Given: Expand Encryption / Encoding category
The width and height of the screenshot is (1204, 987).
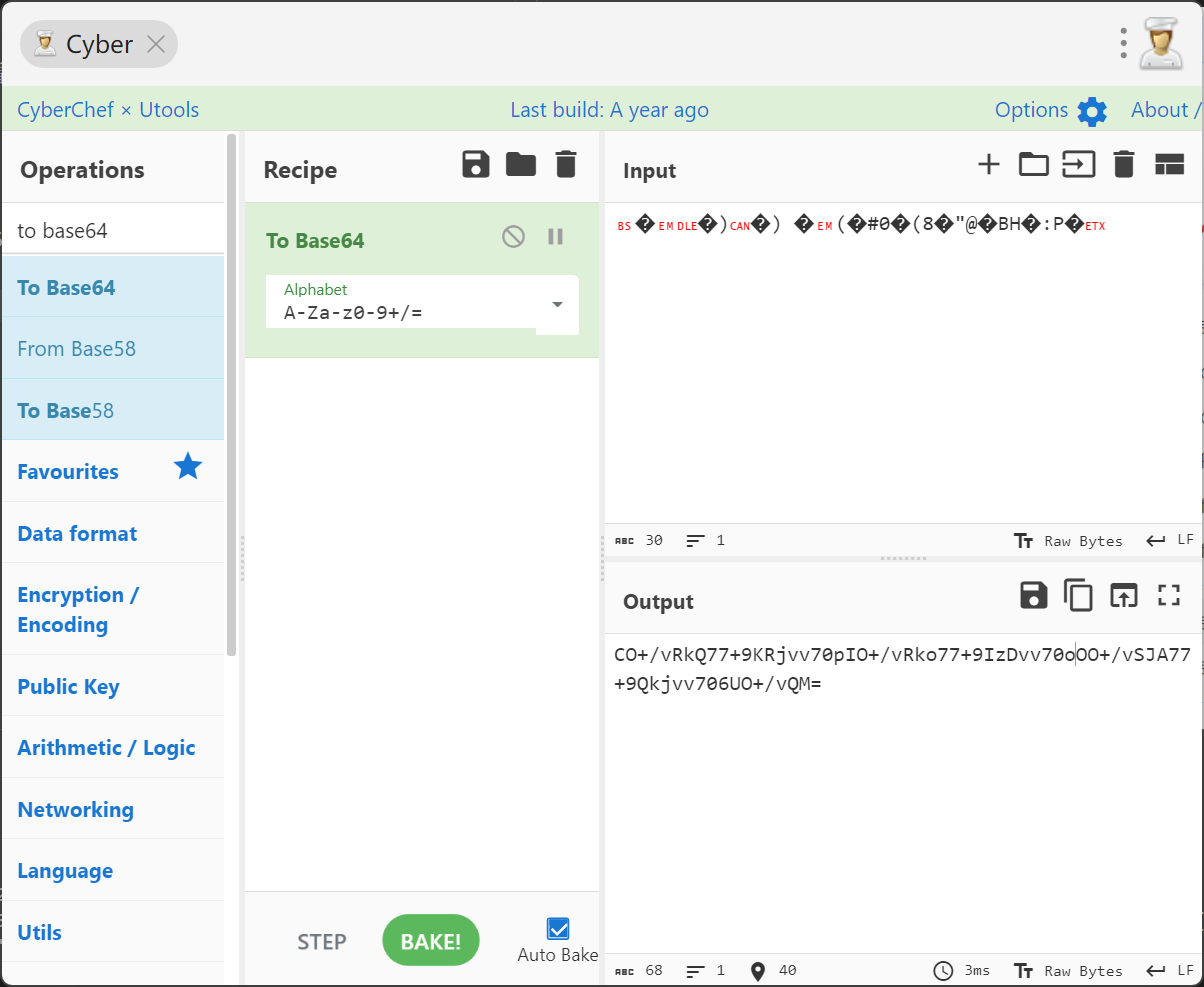Looking at the screenshot, I should [x=113, y=609].
